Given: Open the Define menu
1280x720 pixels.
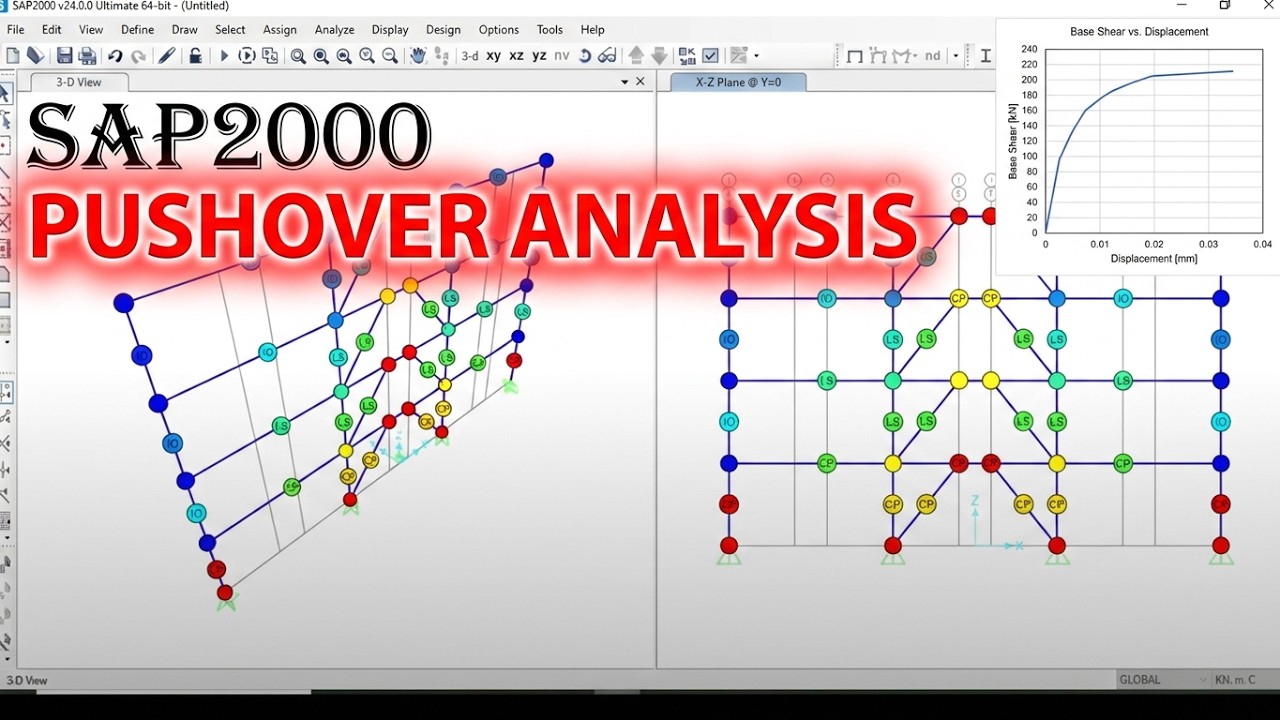Looking at the screenshot, I should (x=137, y=30).
